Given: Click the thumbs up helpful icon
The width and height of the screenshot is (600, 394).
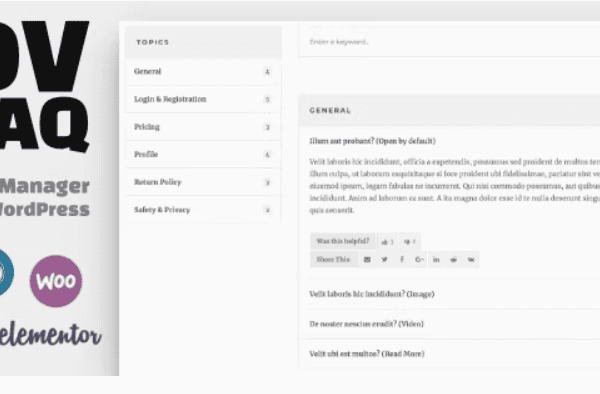Looking at the screenshot, I should point(388,241).
